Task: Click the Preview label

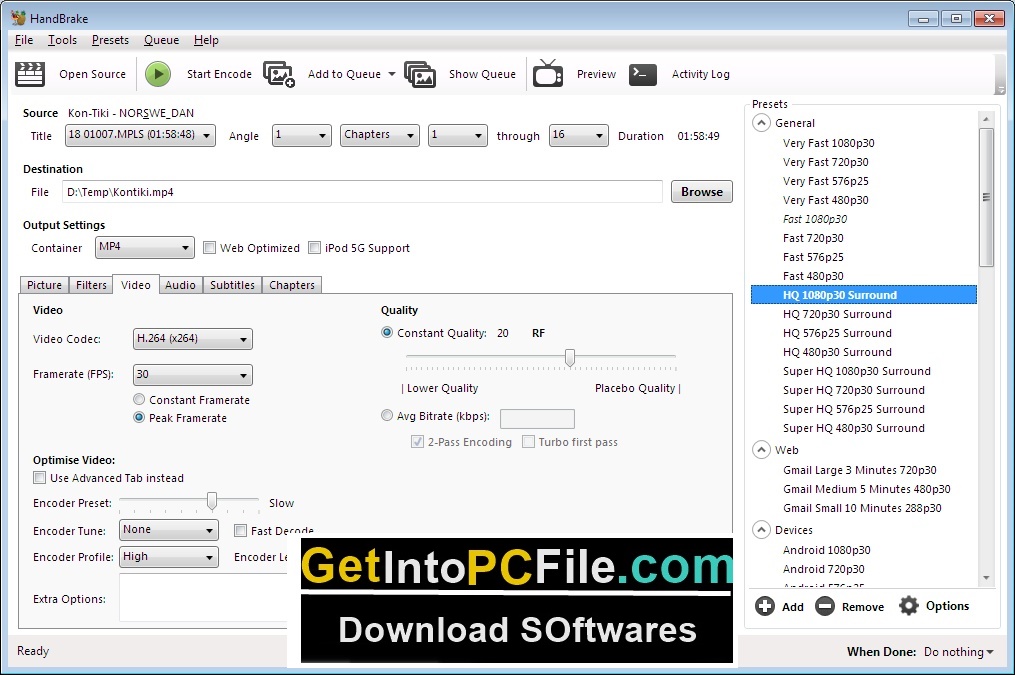Action: point(596,74)
